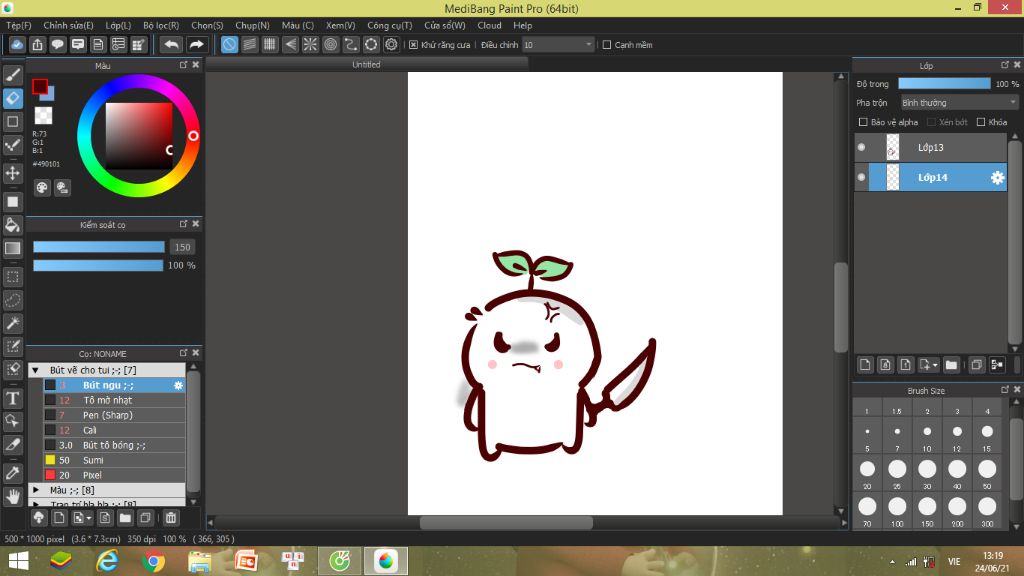Open the Bộ lọc(R) menu

tap(161, 25)
